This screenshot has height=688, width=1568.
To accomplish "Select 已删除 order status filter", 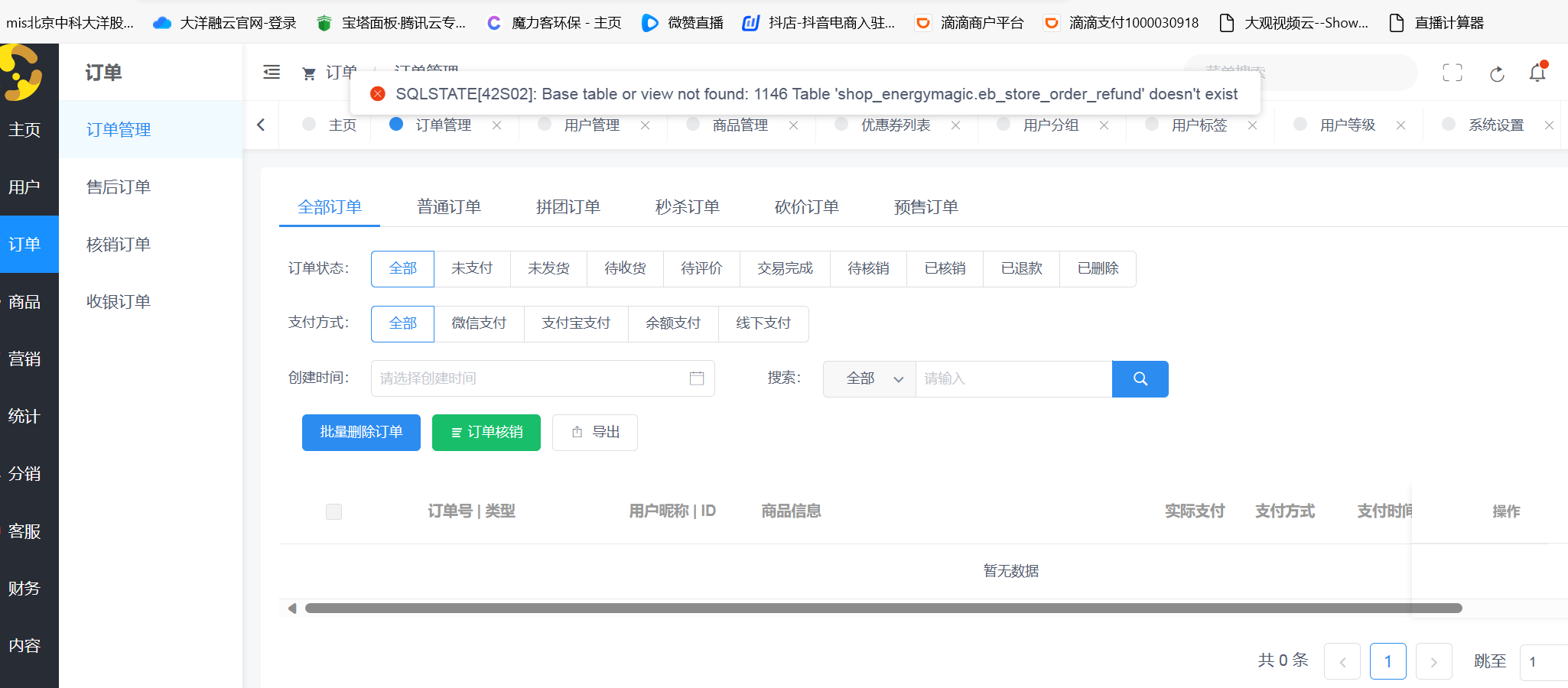I will coord(1098,269).
